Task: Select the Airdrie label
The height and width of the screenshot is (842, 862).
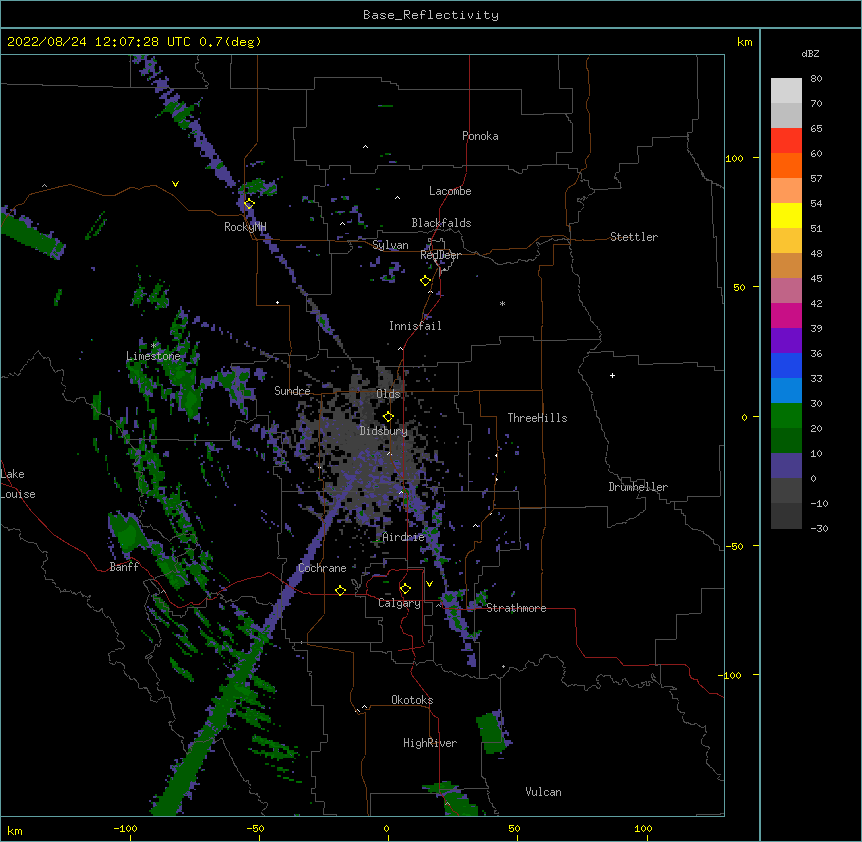Action: coord(404,537)
